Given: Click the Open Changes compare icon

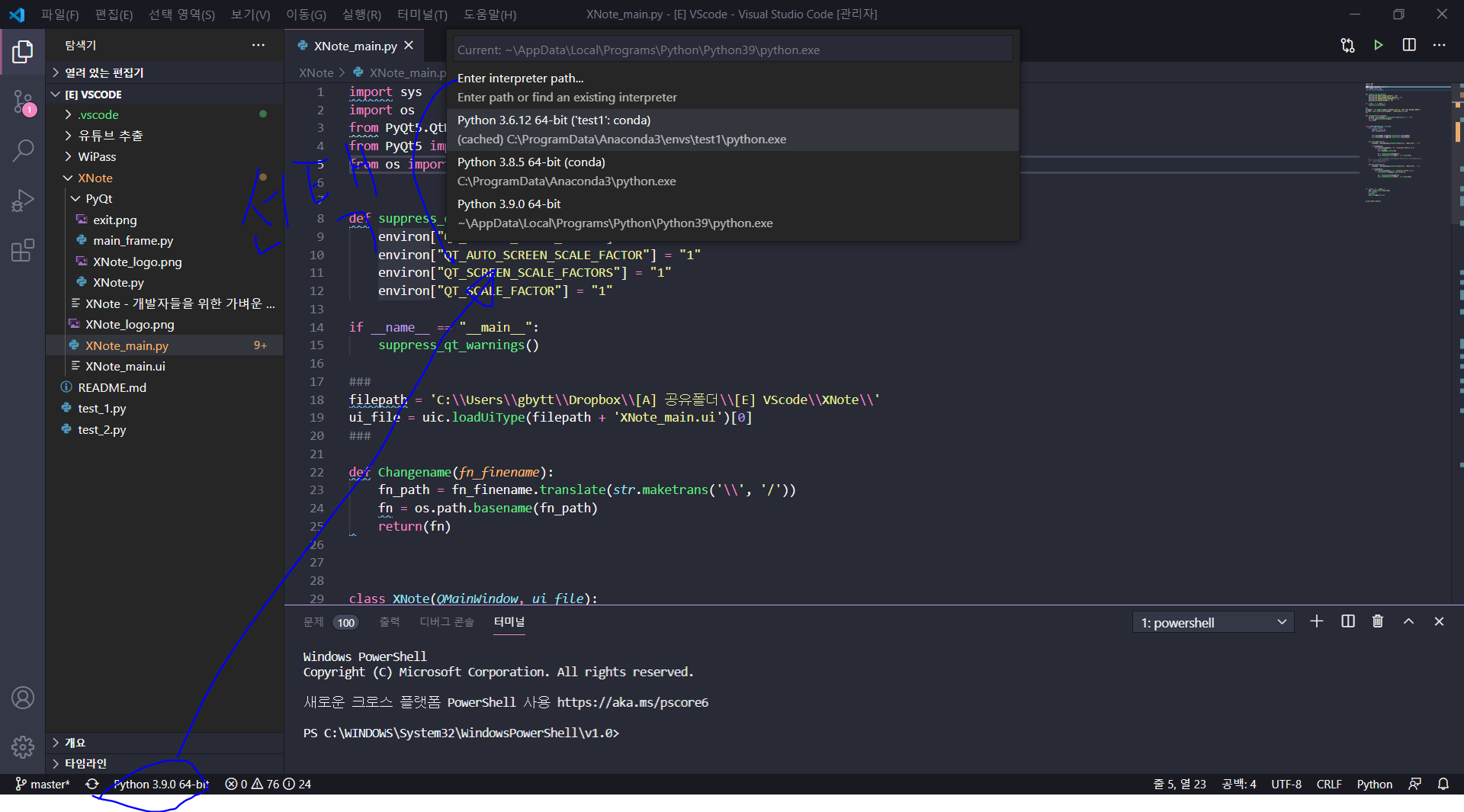Looking at the screenshot, I should pos(1347,45).
